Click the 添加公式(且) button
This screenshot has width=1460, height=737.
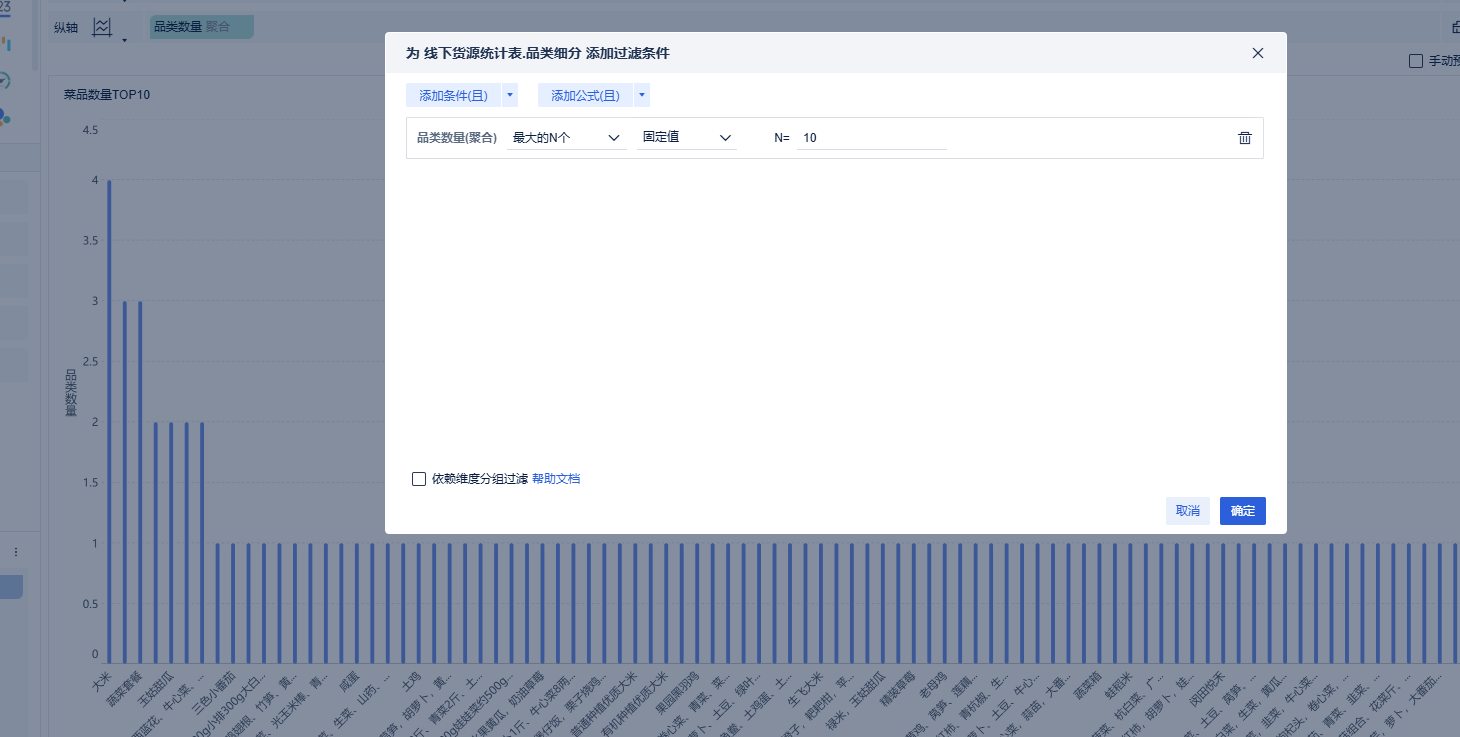coord(585,96)
